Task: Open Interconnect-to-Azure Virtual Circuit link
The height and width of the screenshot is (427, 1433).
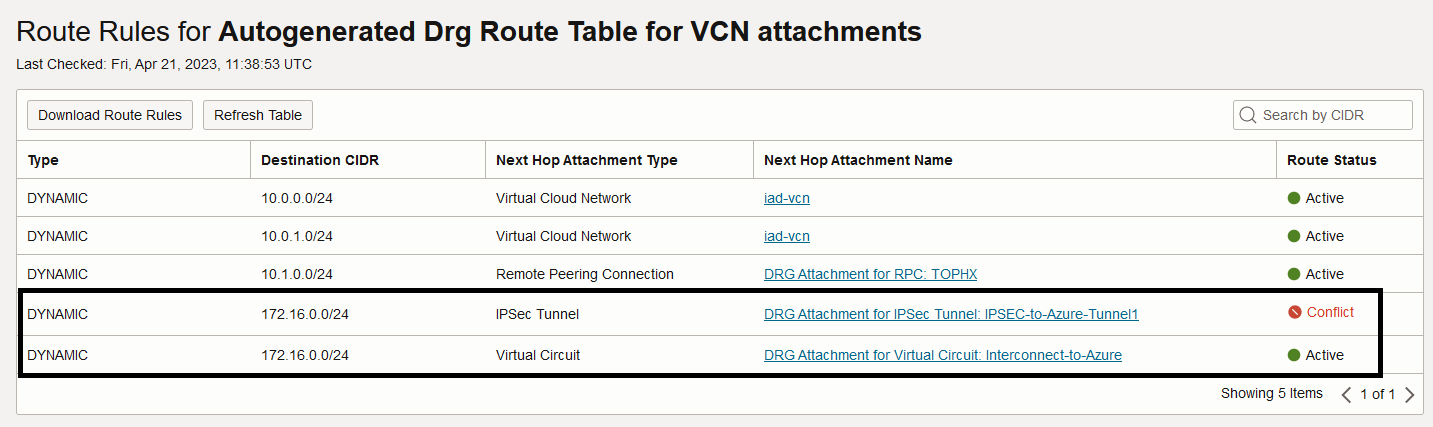Action: point(942,355)
